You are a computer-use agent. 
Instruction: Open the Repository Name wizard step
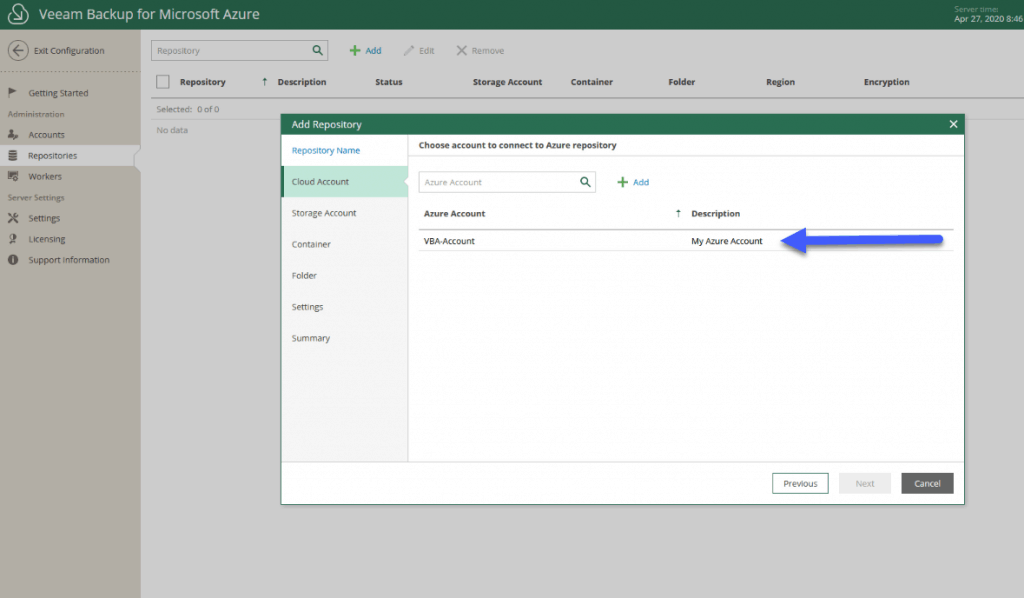coord(344,150)
